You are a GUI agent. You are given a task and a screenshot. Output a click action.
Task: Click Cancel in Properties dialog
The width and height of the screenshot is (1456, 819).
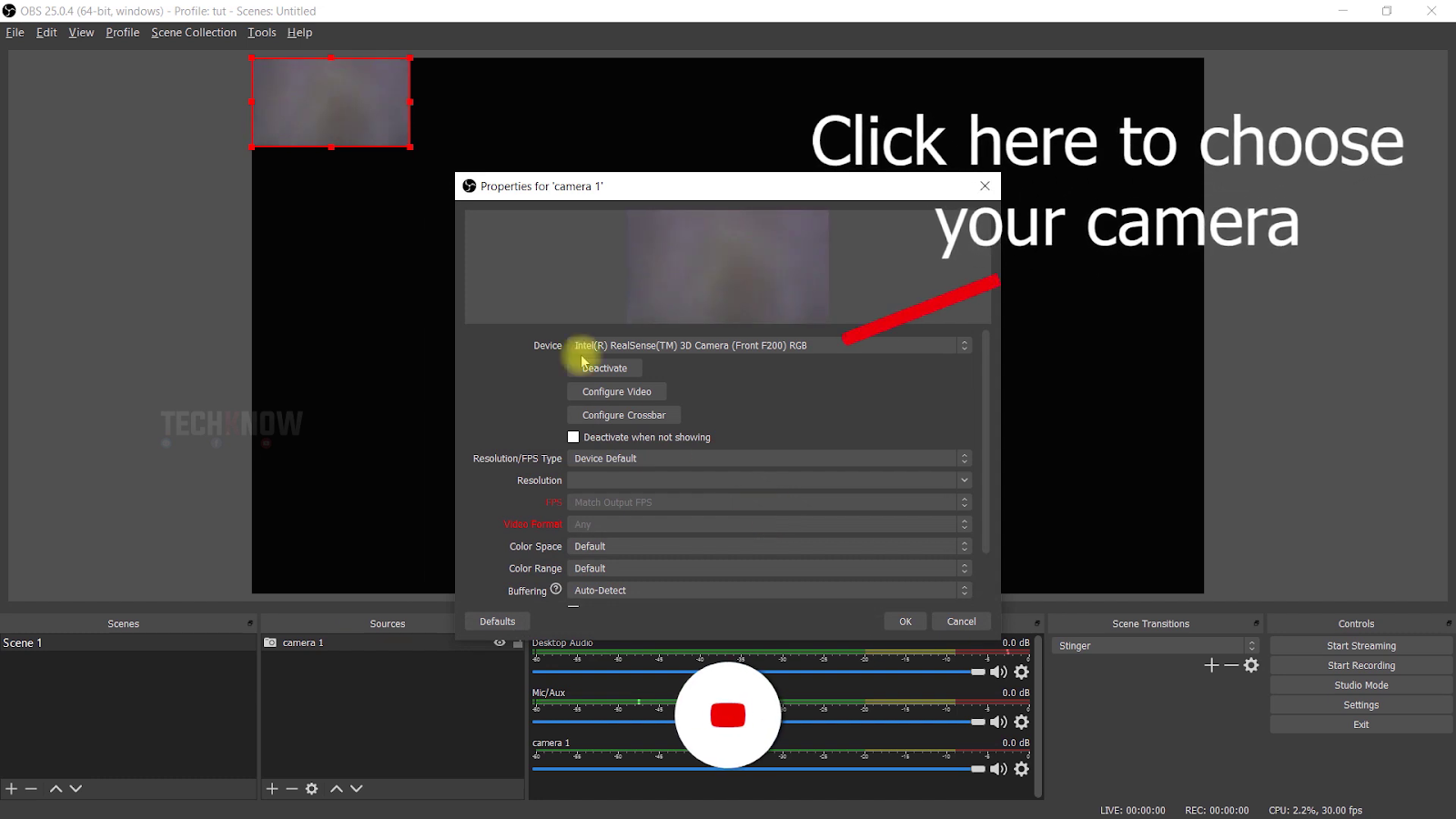coord(961,622)
